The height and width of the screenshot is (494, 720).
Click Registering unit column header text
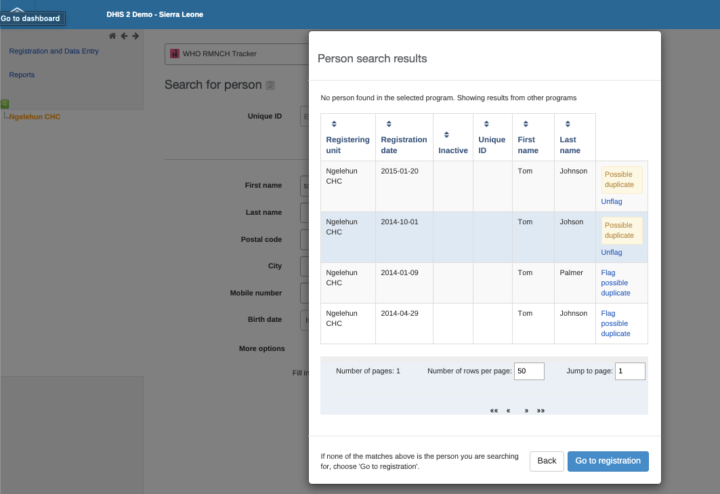click(348, 145)
